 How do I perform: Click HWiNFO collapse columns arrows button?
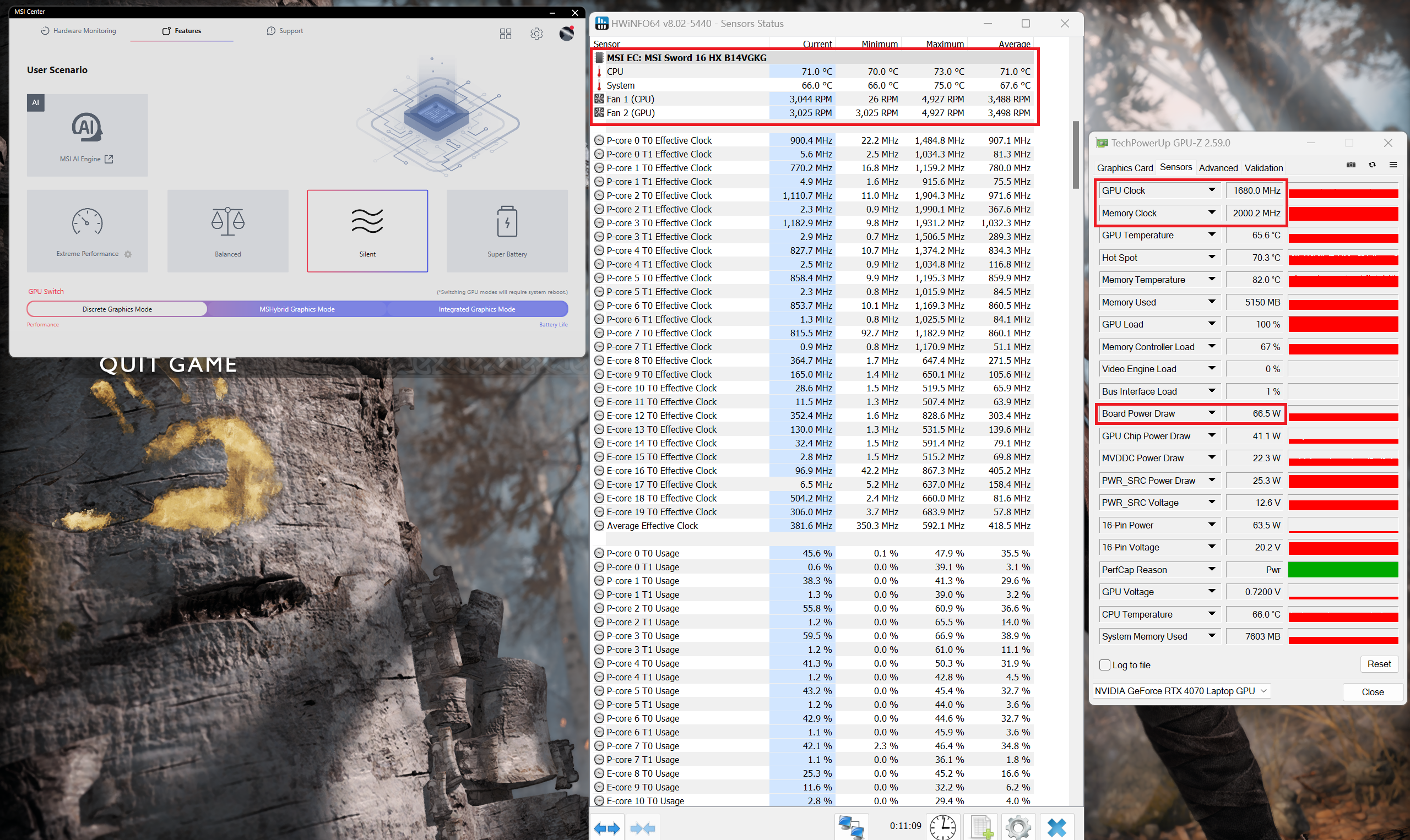[643, 828]
